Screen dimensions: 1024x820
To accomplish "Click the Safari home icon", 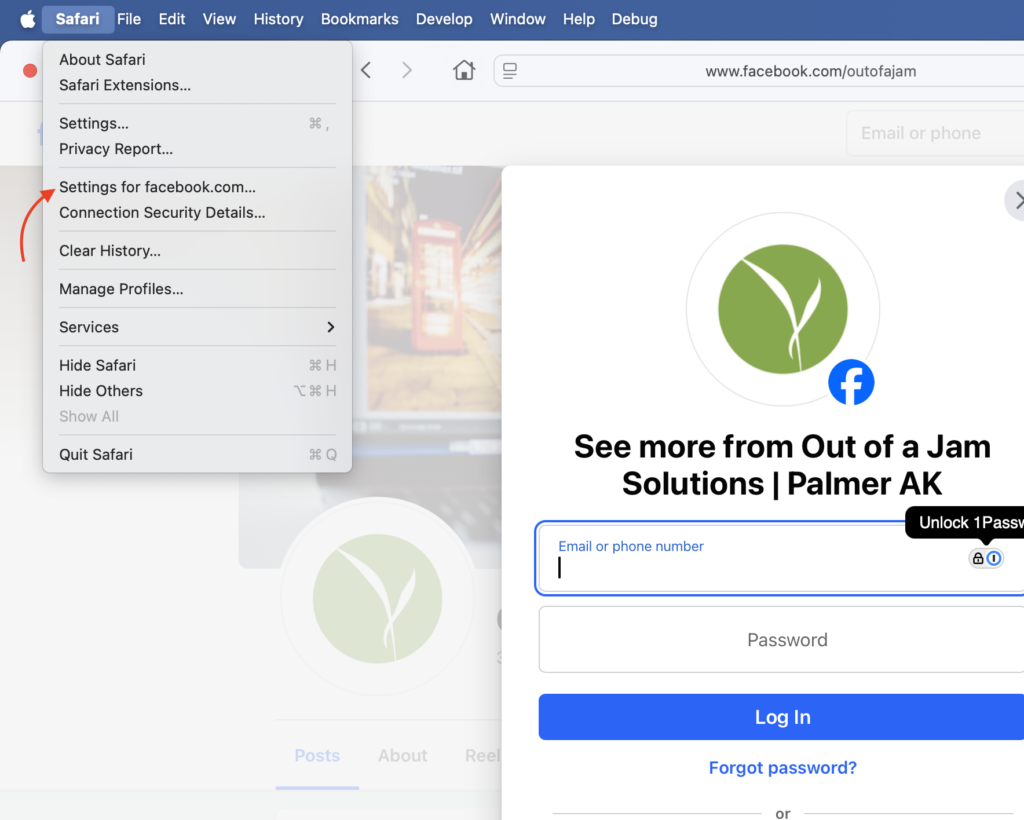I will 463,70.
